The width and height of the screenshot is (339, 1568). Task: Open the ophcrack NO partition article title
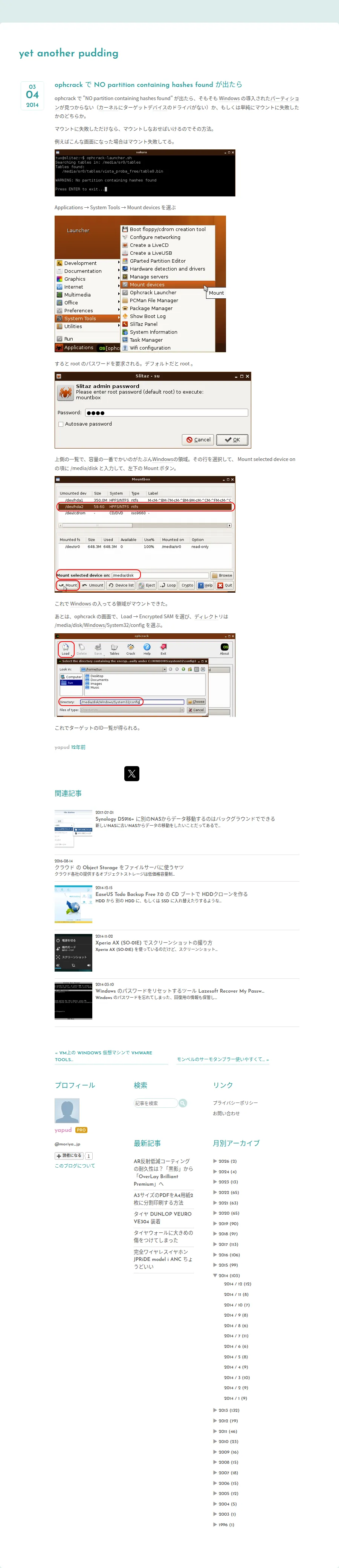tap(148, 85)
